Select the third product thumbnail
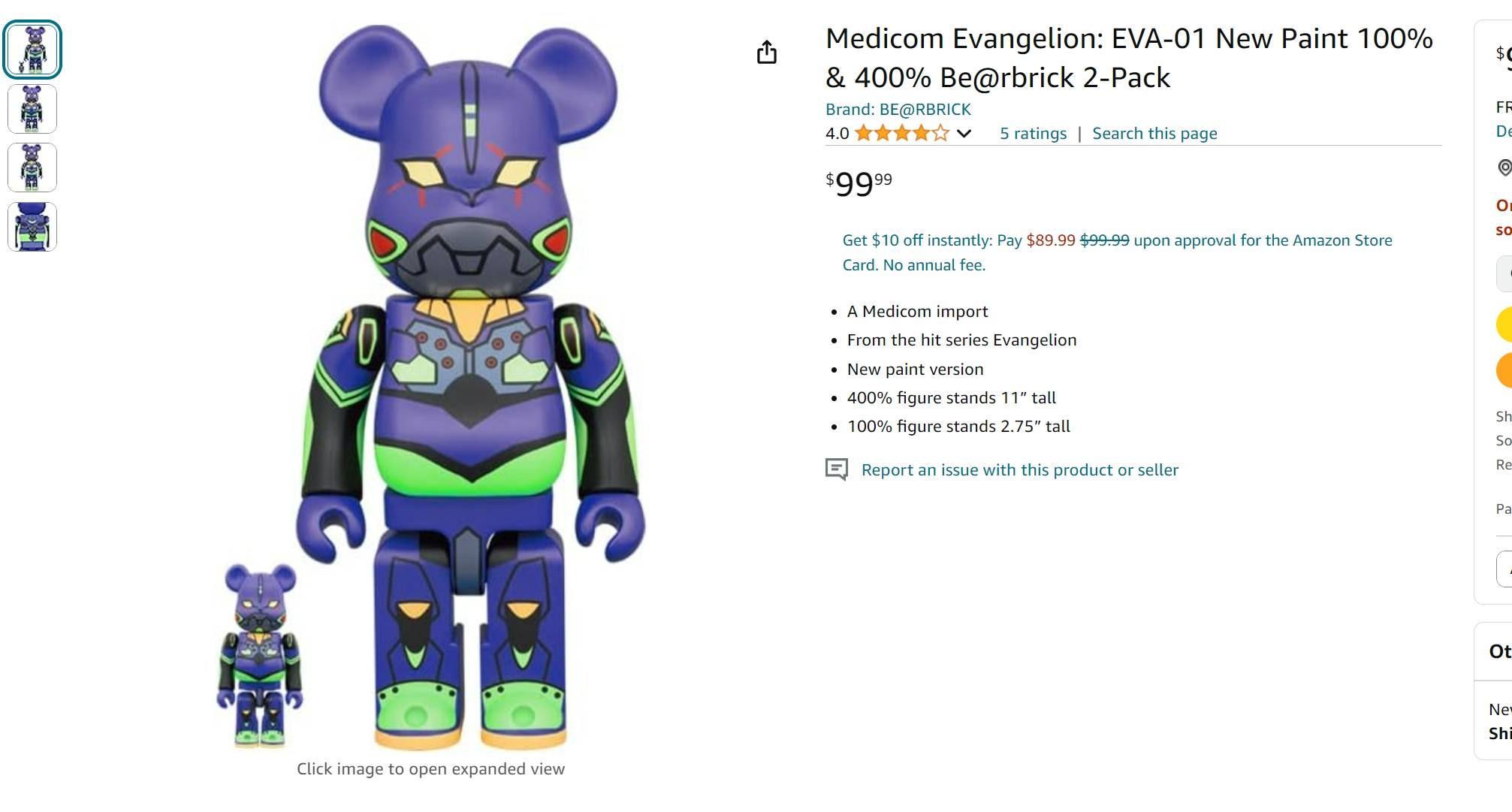Screen dimensions: 1512x812 click(32, 168)
